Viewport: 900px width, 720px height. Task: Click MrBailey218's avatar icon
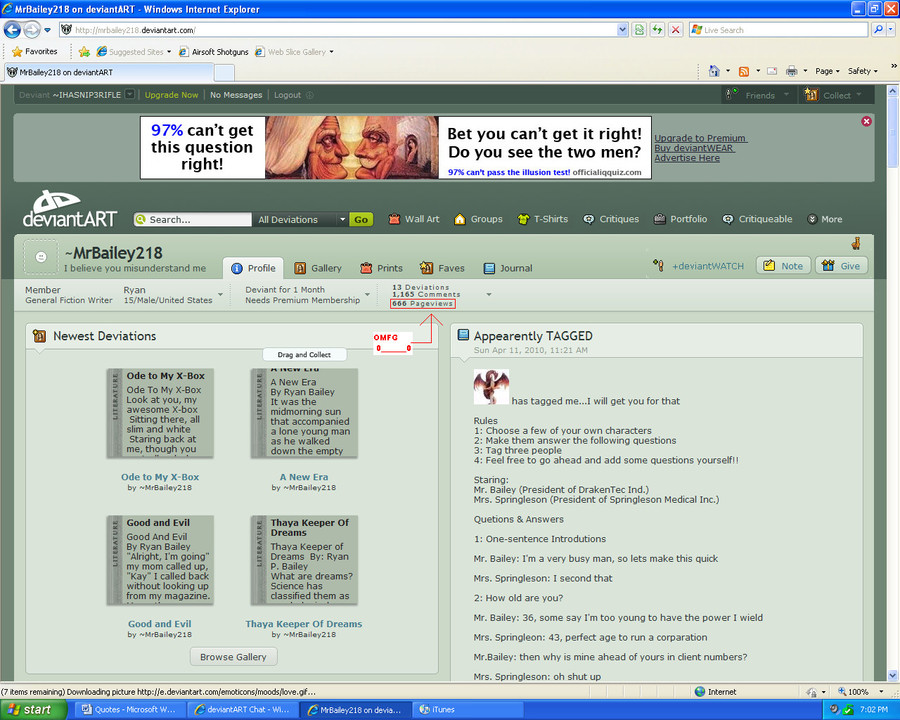41,257
